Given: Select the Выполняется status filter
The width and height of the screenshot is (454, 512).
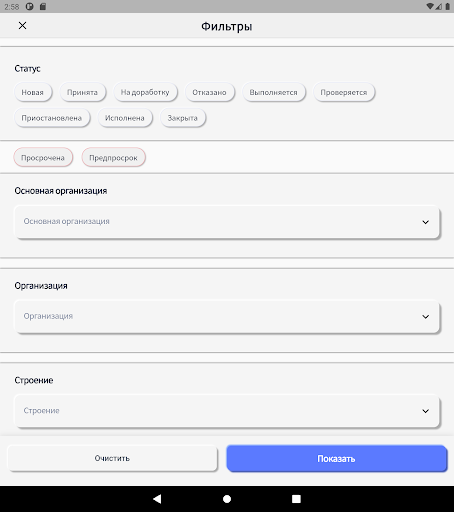Looking at the screenshot, I should 273,92.
